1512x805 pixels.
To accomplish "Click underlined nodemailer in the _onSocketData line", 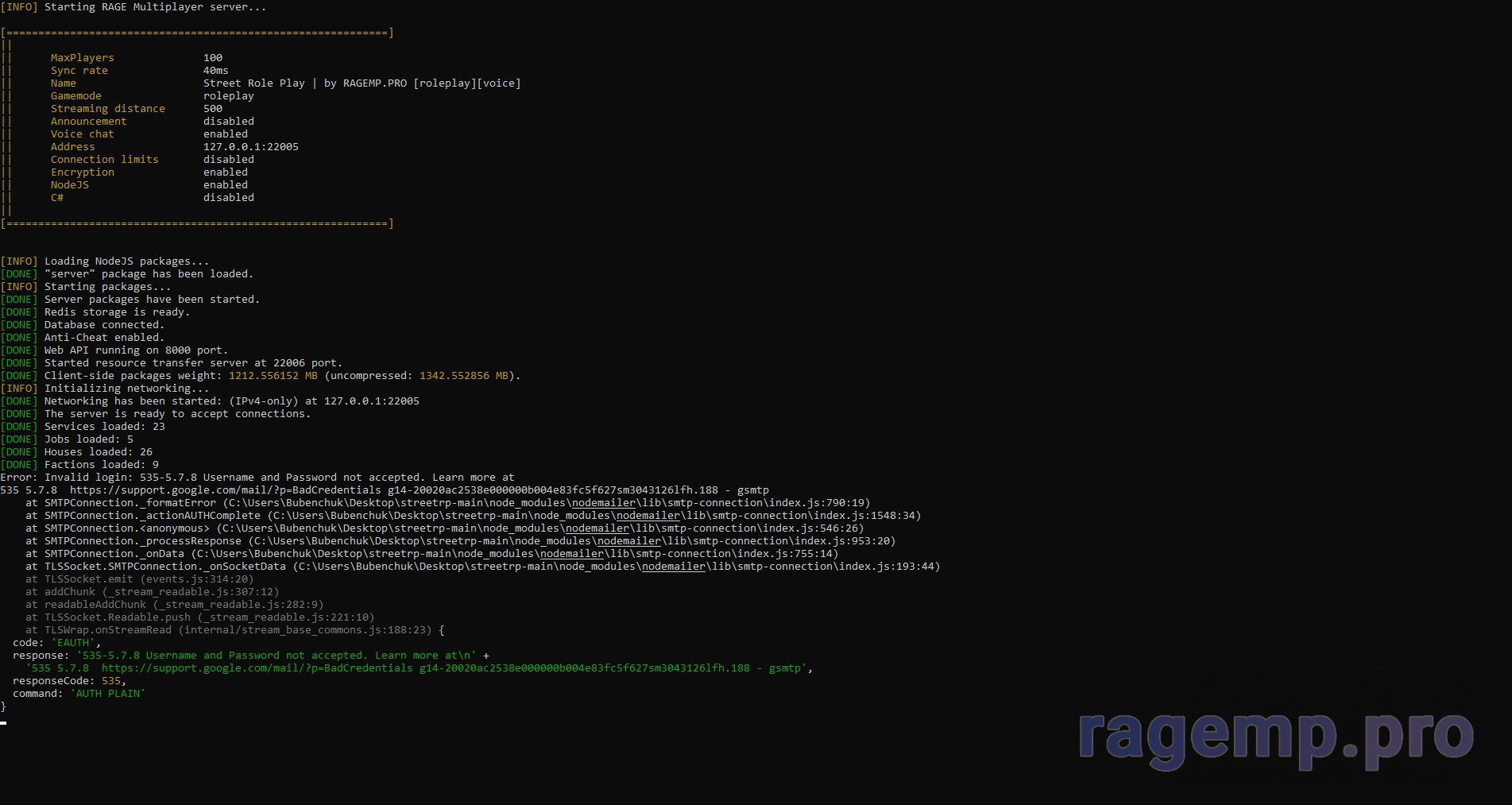I will coord(673,567).
